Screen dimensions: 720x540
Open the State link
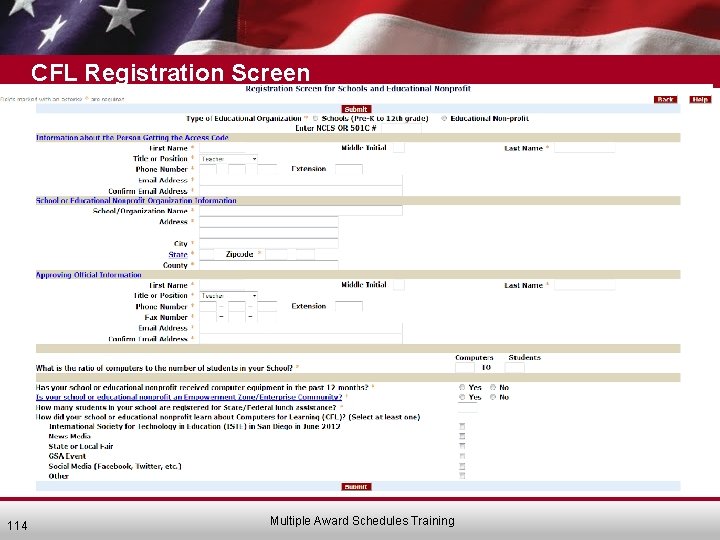click(178, 254)
